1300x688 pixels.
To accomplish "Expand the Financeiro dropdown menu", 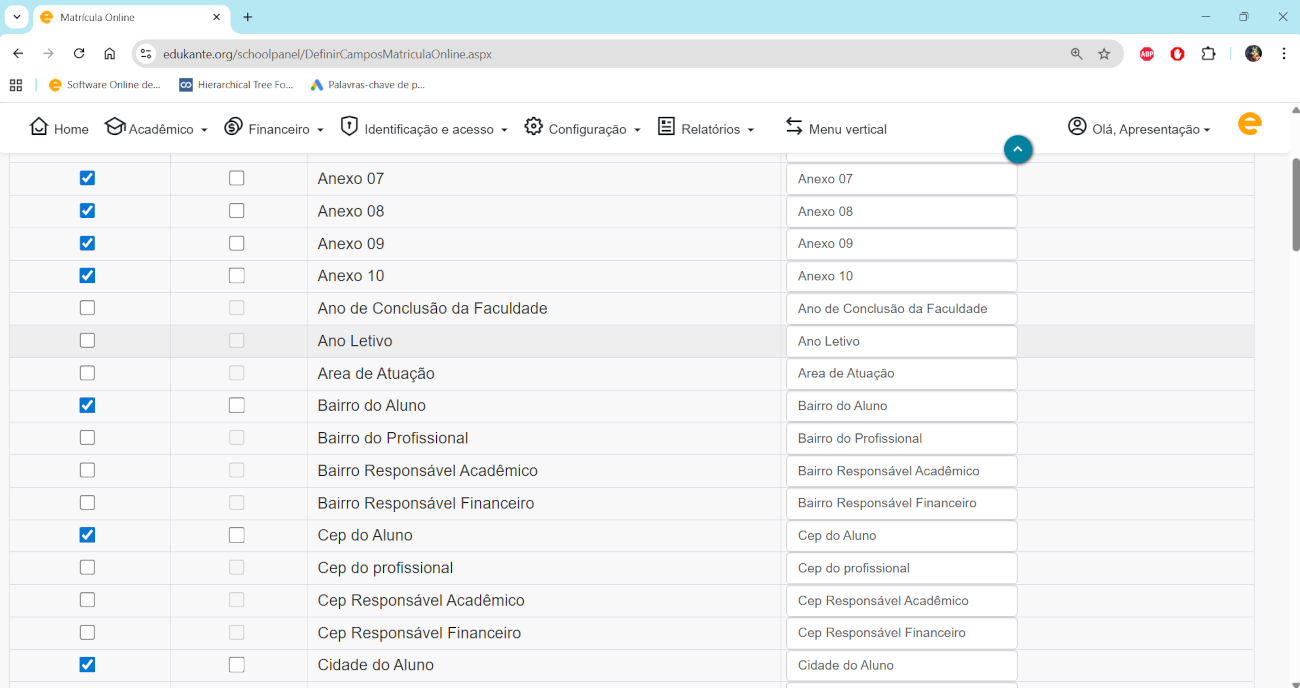I will (x=274, y=129).
